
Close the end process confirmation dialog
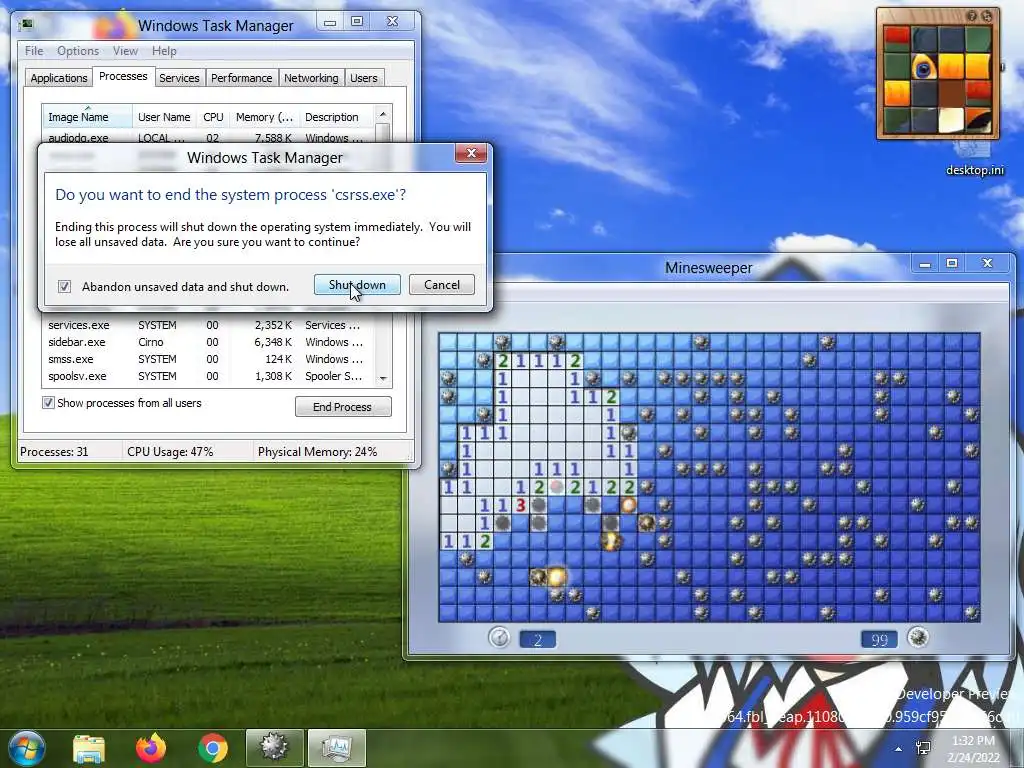[471, 153]
